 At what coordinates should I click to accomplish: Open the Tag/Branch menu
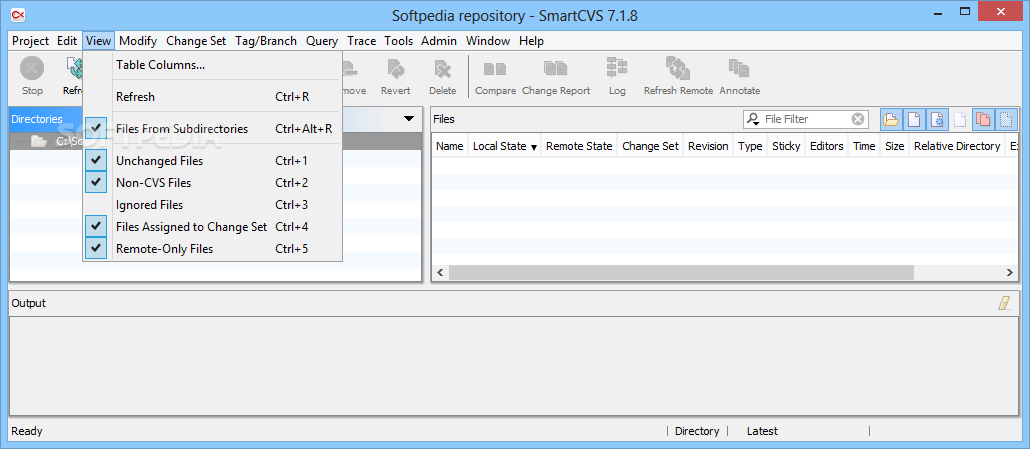266,41
